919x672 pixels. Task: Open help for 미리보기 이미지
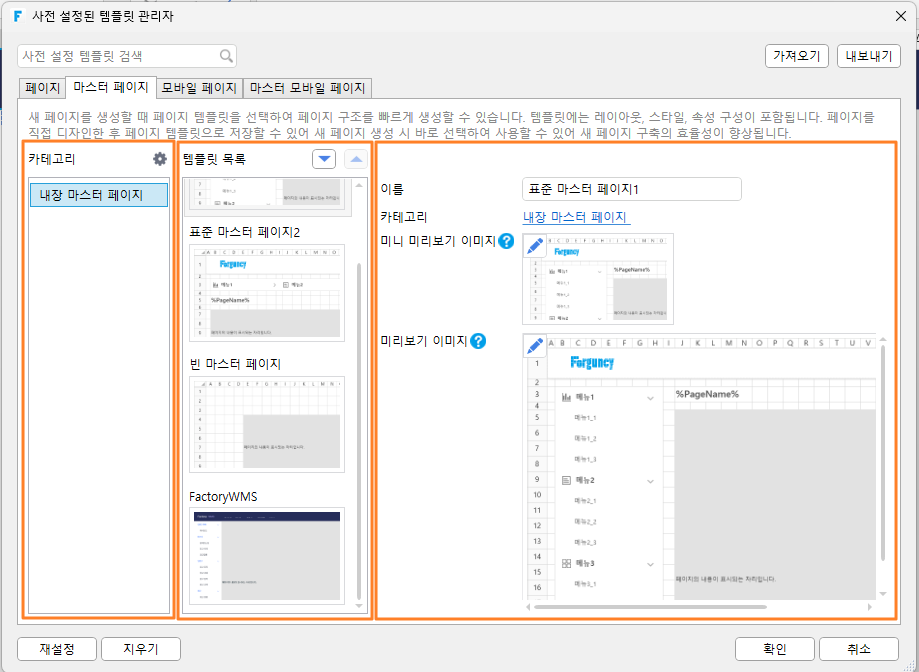click(x=478, y=341)
